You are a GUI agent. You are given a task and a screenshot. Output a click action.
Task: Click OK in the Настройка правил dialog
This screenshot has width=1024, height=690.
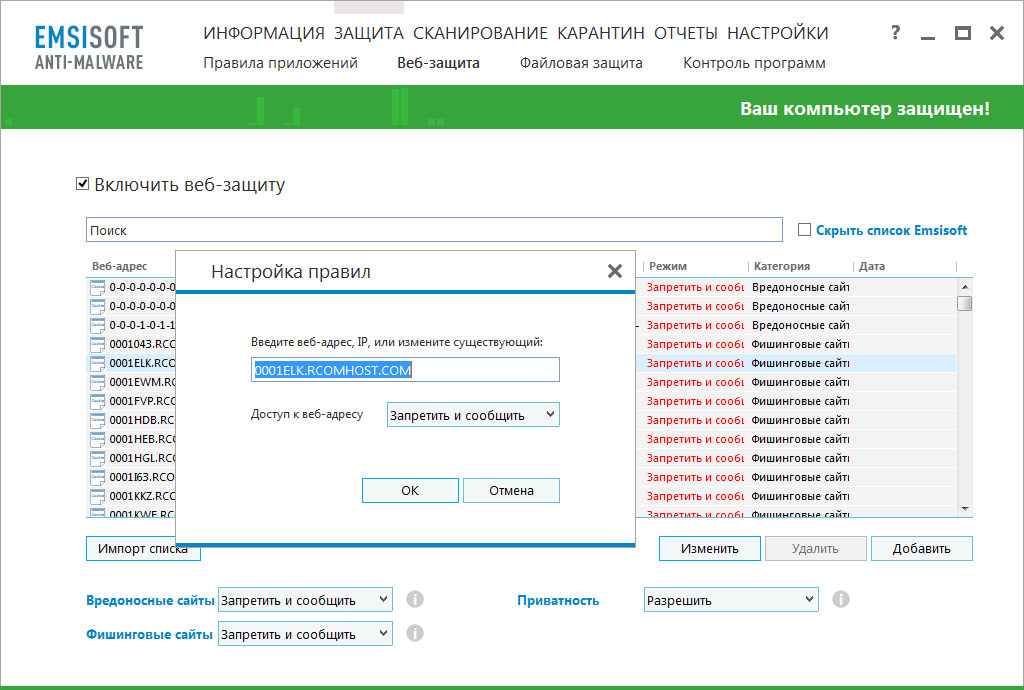pos(410,490)
